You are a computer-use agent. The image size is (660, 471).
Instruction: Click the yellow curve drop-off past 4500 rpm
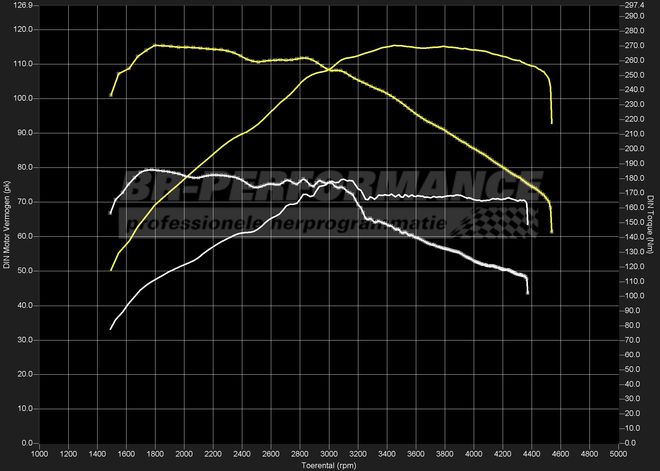point(551,105)
